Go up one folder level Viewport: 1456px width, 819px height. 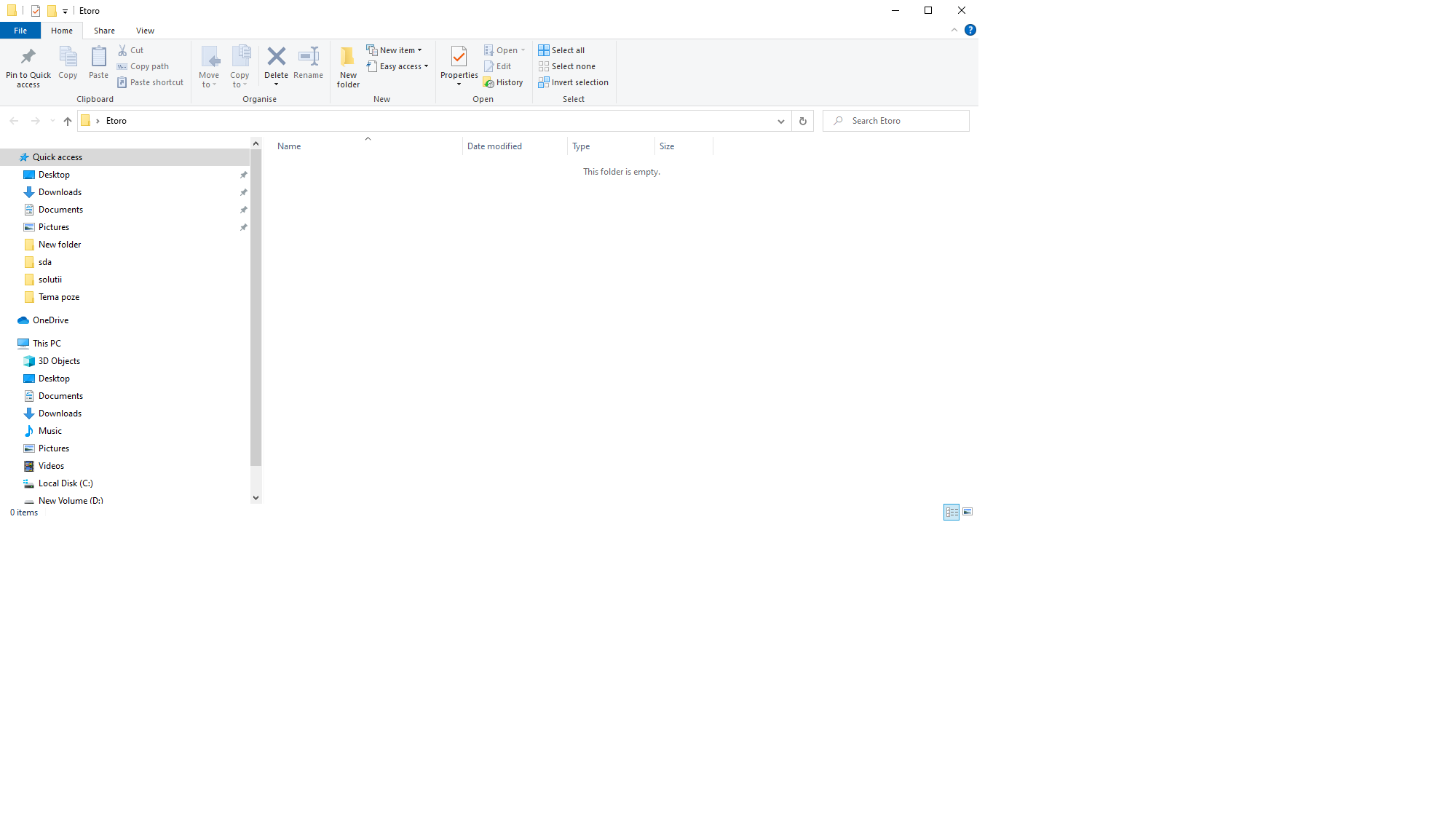point(68,121)
